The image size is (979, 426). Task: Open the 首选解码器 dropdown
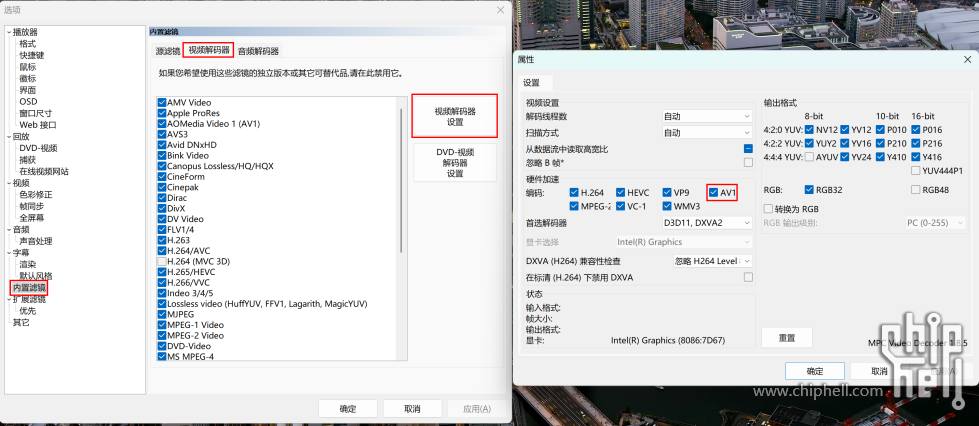click(707, 222)
